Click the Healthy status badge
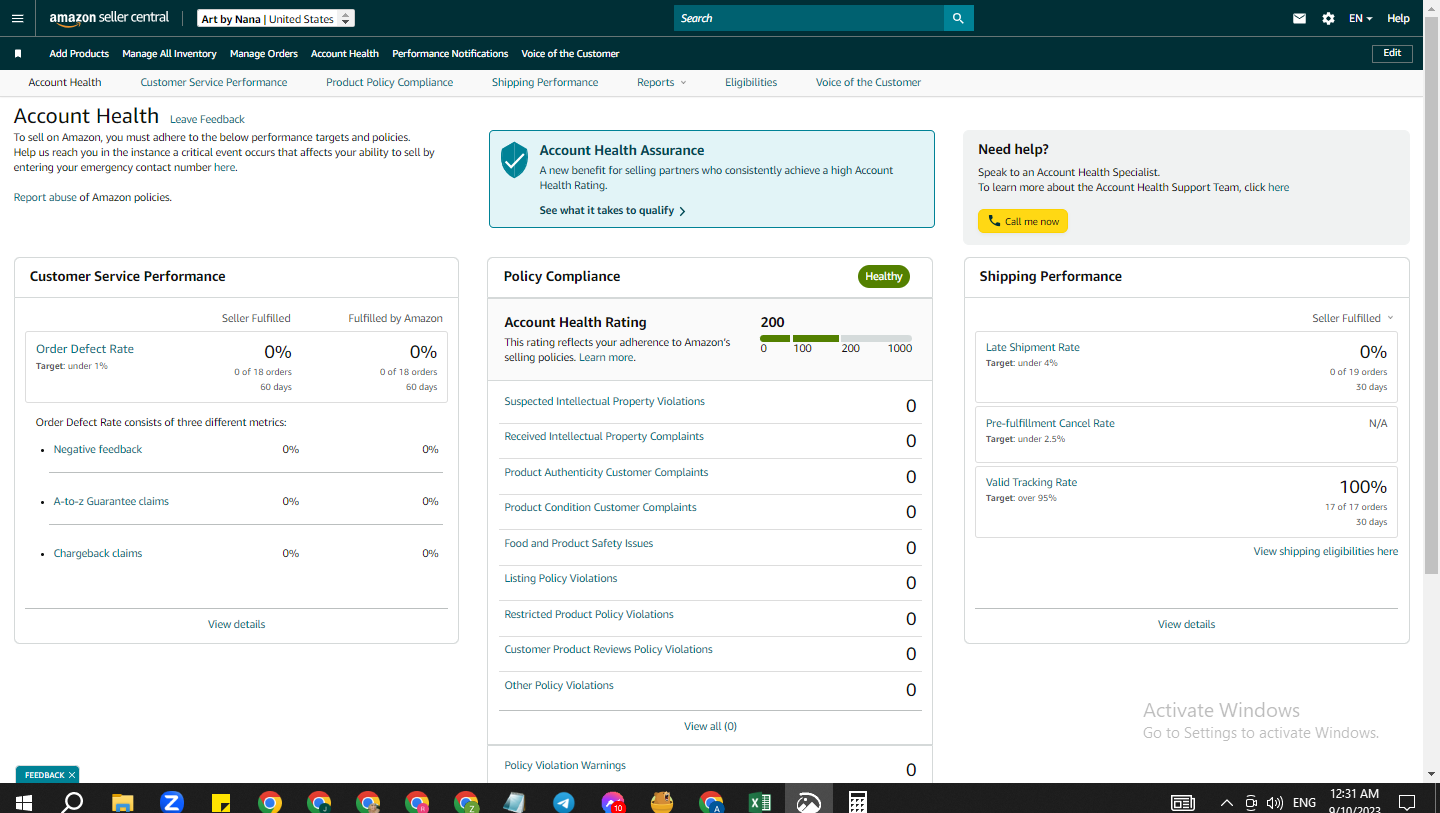 coord(884,277)
